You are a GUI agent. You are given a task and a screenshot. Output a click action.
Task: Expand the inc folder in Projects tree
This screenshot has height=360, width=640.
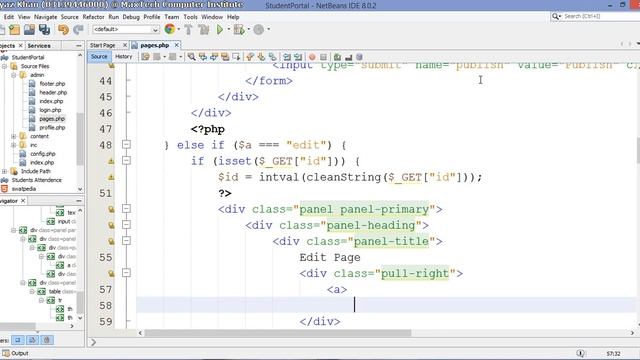coord(13,145)
